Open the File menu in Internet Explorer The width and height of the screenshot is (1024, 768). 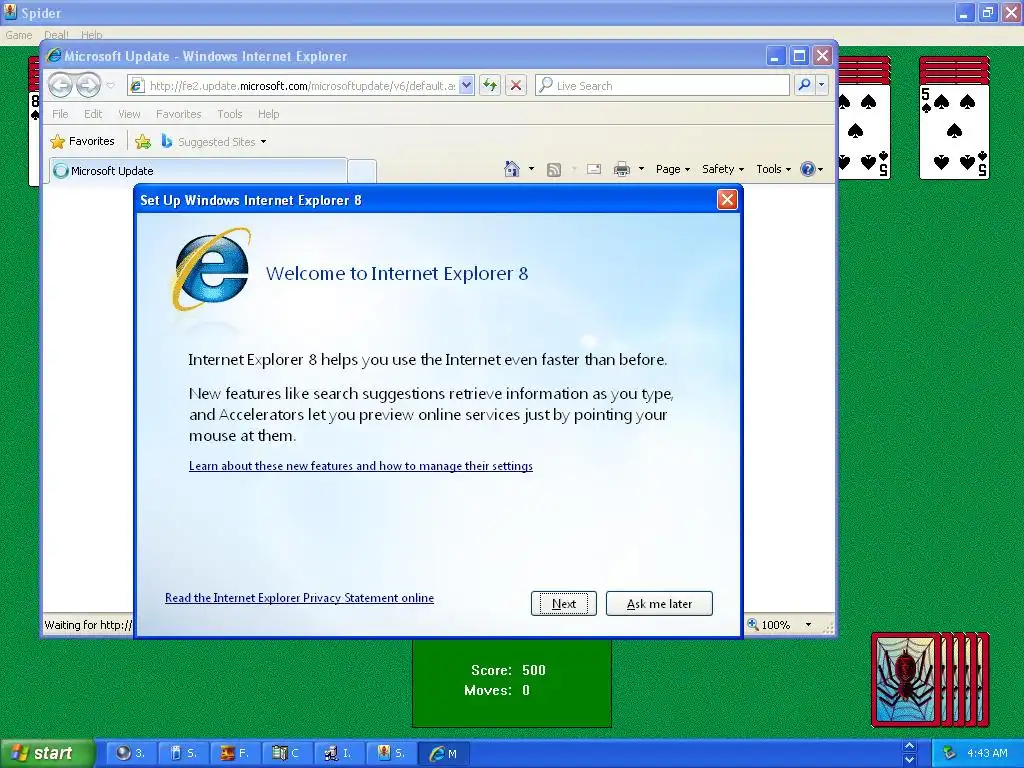tap(60, 114)
